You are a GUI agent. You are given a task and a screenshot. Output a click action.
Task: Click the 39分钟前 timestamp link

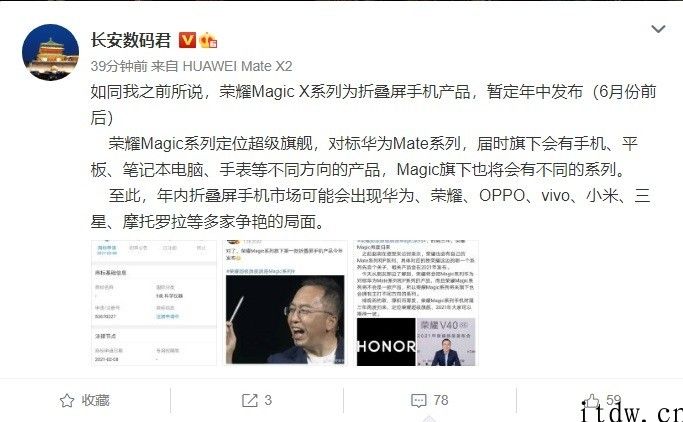(118, 66)
